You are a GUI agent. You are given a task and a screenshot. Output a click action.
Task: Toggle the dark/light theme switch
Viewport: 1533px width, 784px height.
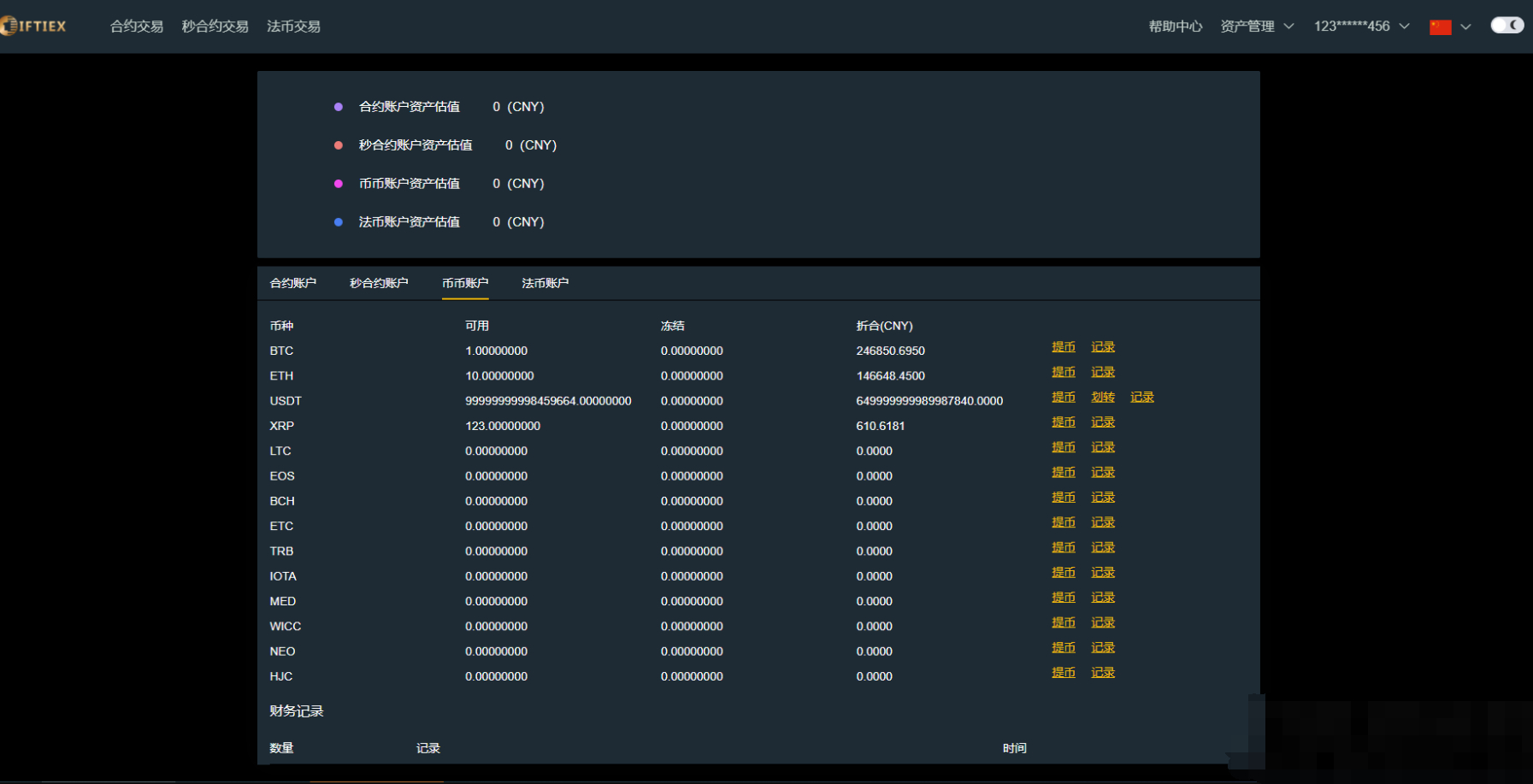click(1506, 26)
